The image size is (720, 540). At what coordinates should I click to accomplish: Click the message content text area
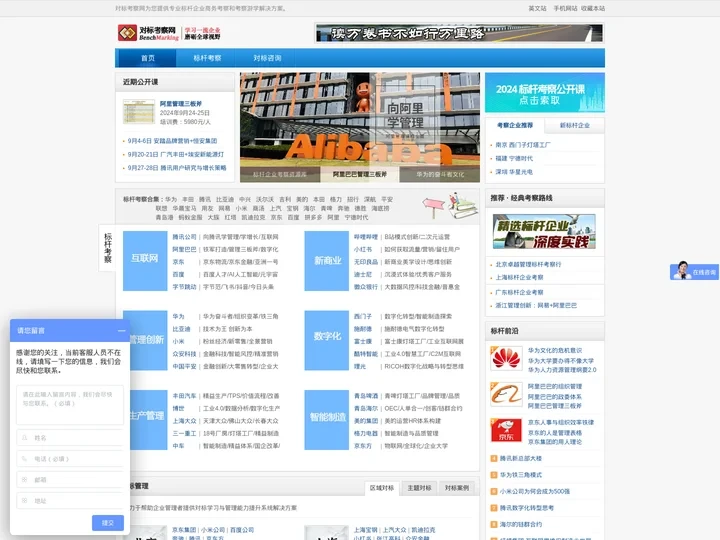(x=70, y=405)
